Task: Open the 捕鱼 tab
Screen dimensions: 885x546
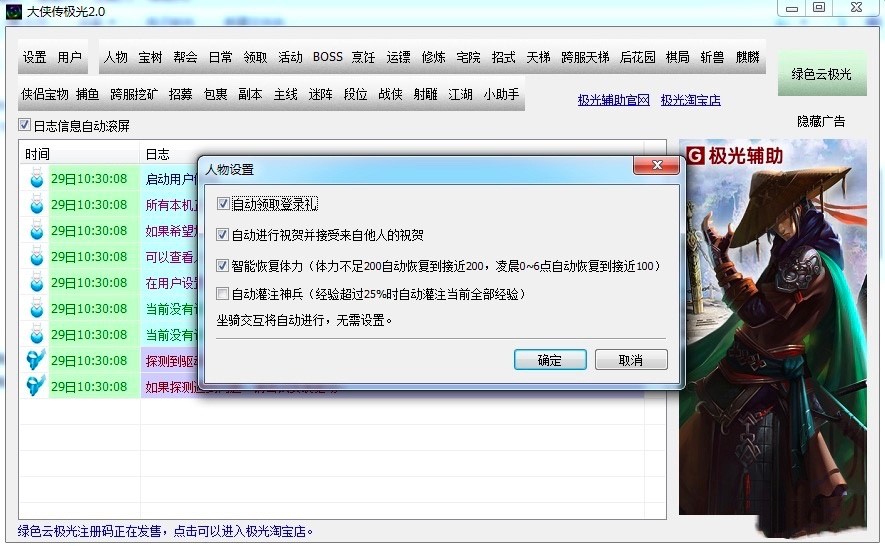Action: pos(87,94)
